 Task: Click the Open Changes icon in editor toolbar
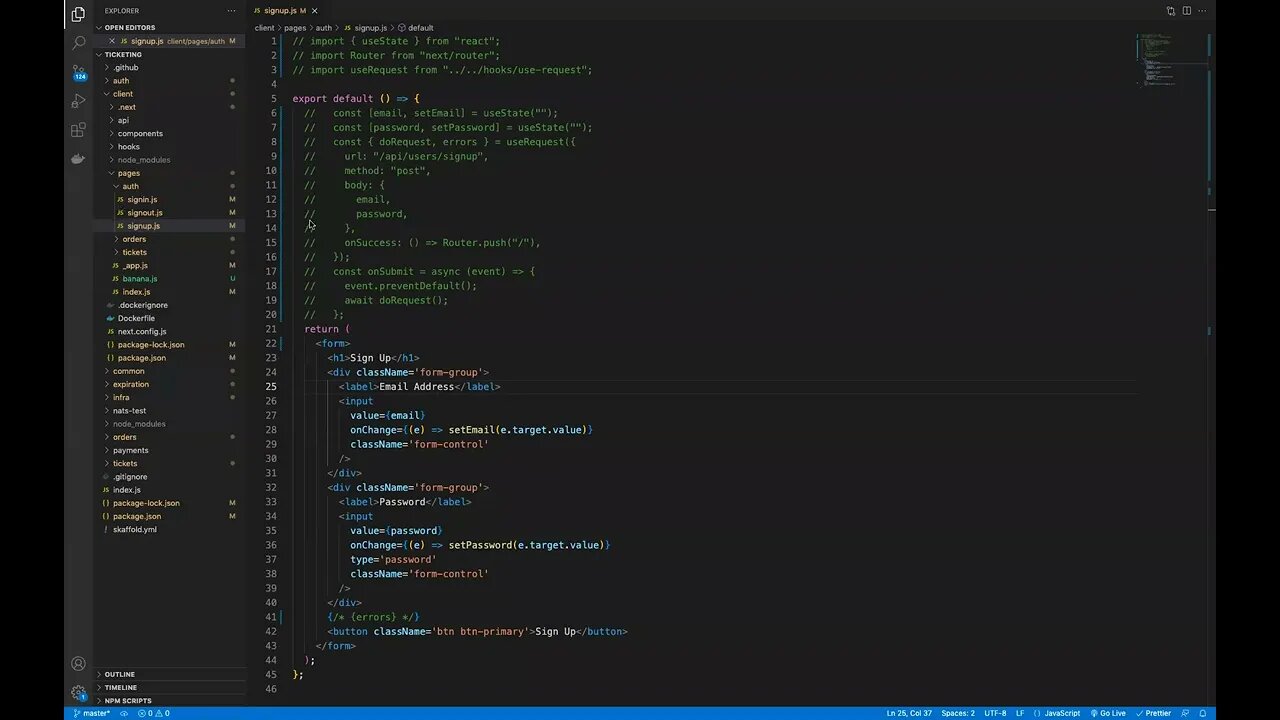[x=1170, y=11]
